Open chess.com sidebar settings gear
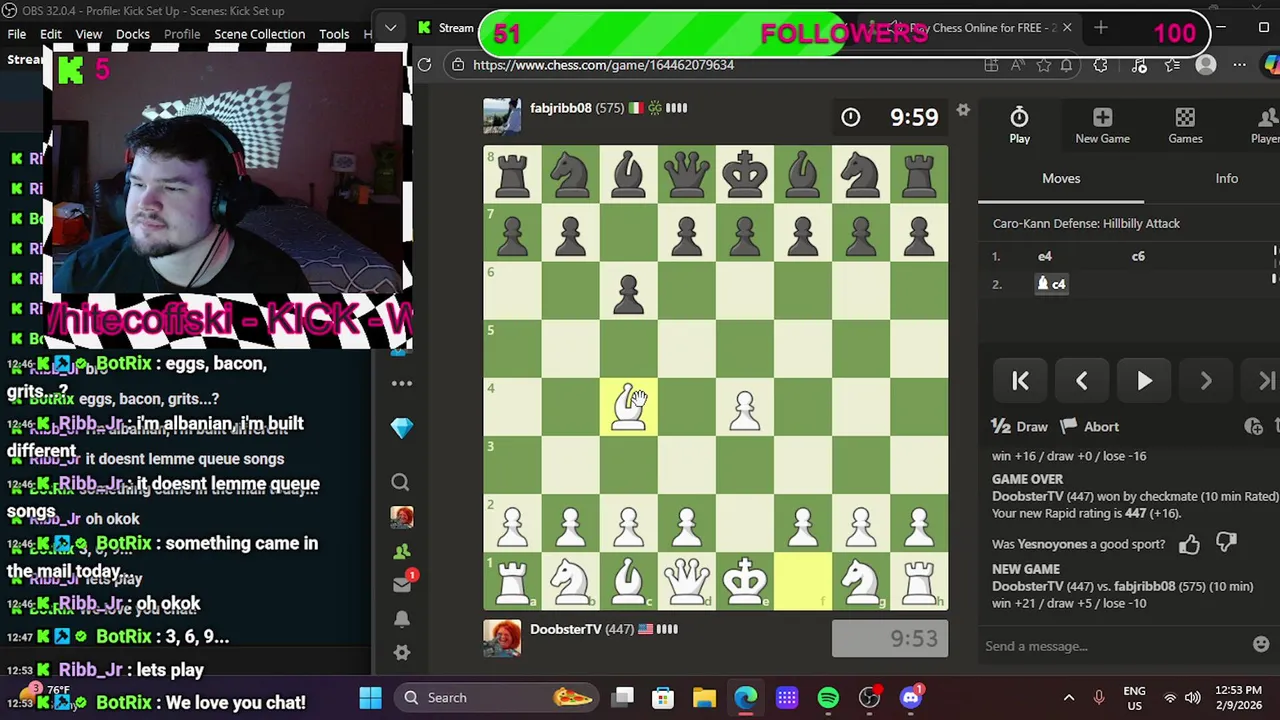 (402, 653)
